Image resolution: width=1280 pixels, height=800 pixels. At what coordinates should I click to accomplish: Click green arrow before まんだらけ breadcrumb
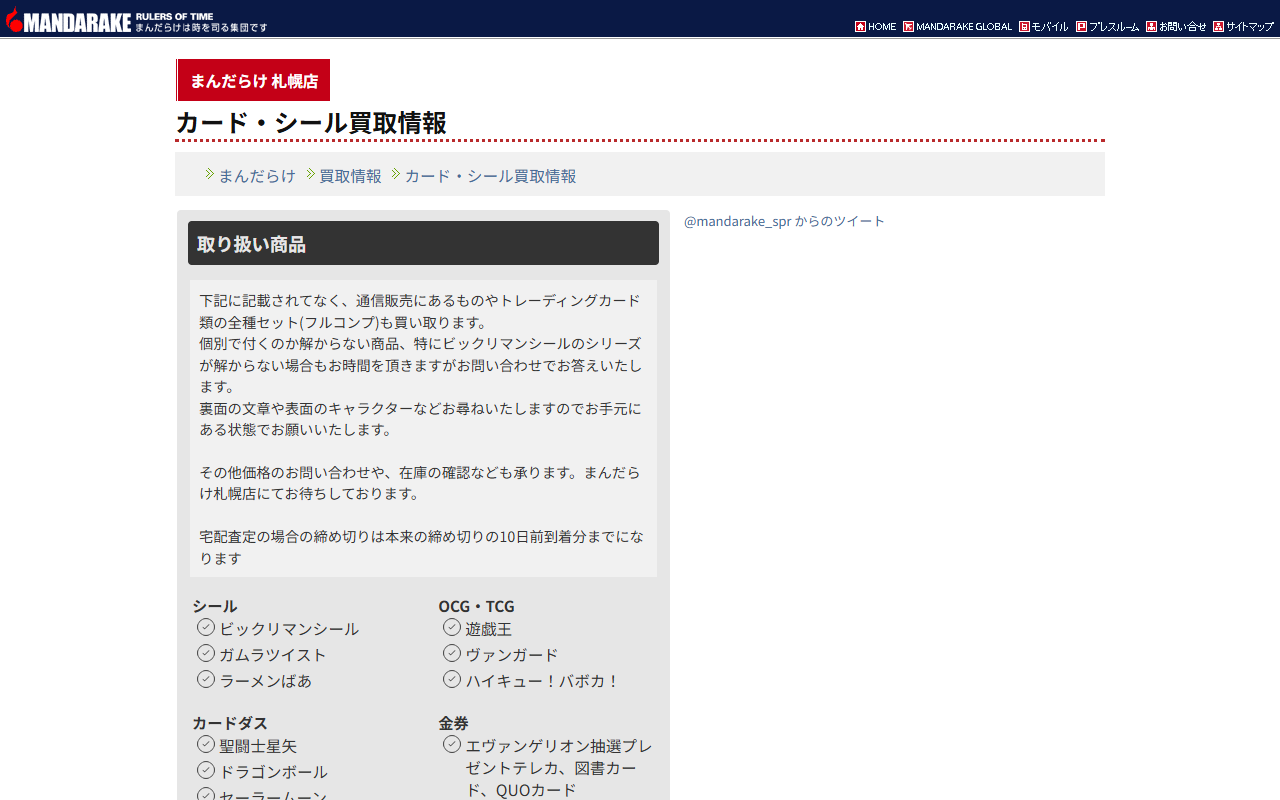point(210,174)
